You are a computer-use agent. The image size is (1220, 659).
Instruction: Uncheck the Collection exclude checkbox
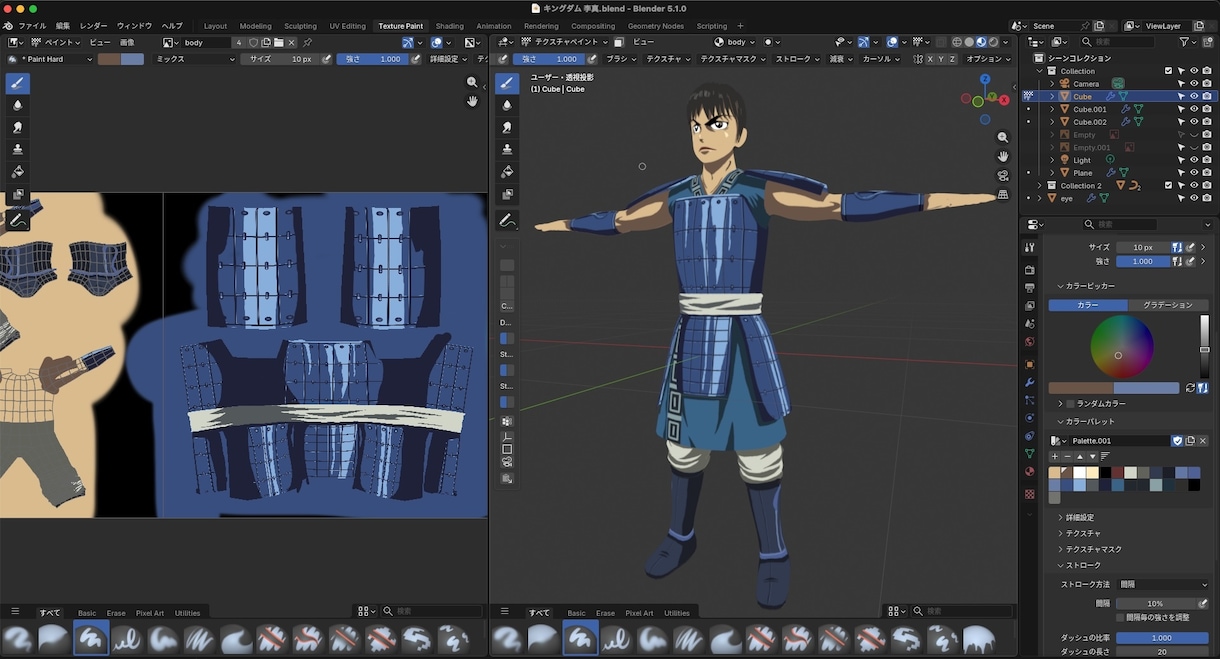pyautogui.click(x=1168, y=71)
